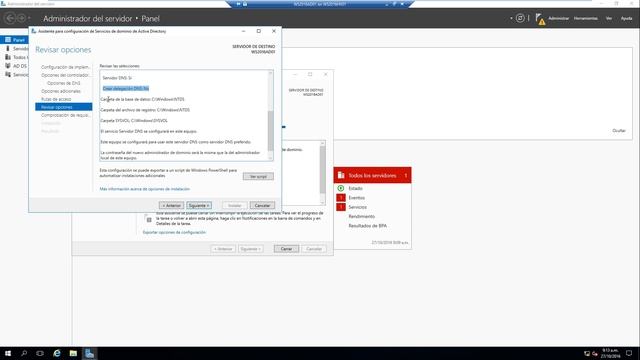Open the Administrar menu
The height and width of the screenshot is (360, 640).
[x=558, y=18]
